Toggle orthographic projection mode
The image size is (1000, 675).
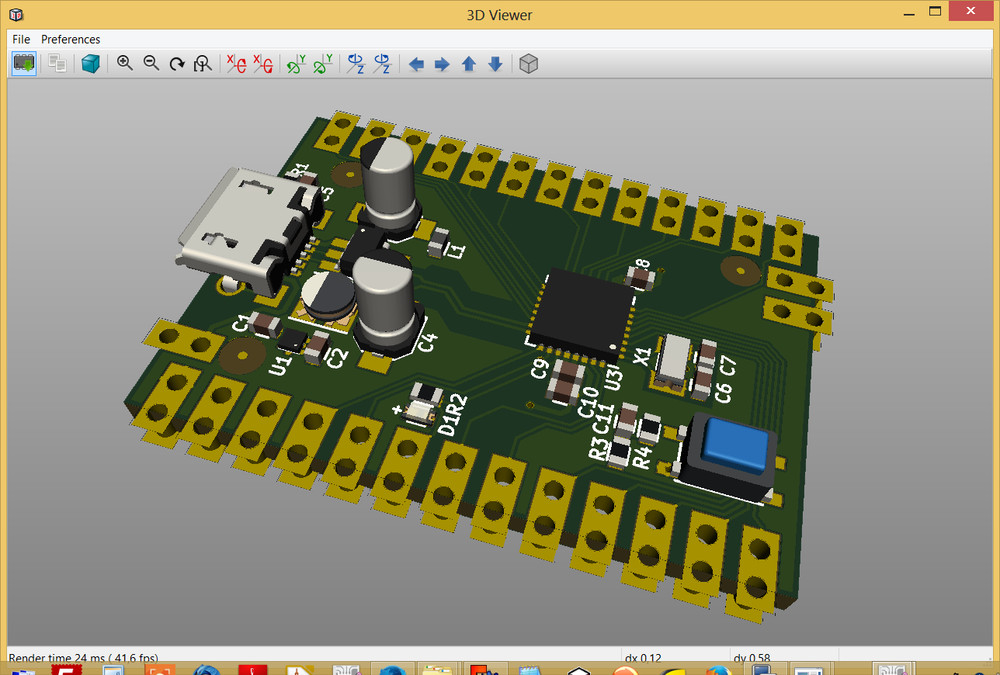click(528, 63)
